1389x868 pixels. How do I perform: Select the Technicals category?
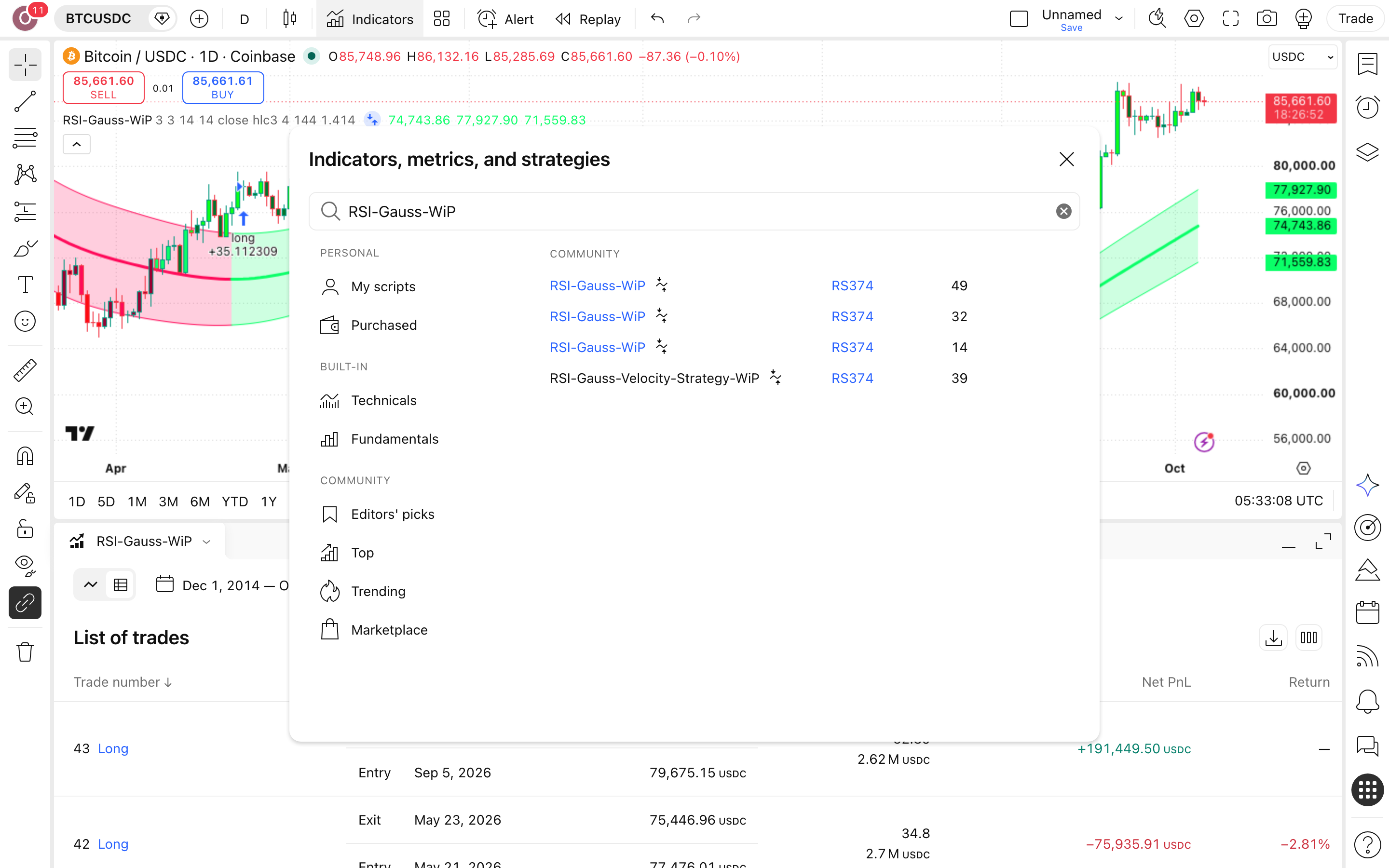click(368, 400)
